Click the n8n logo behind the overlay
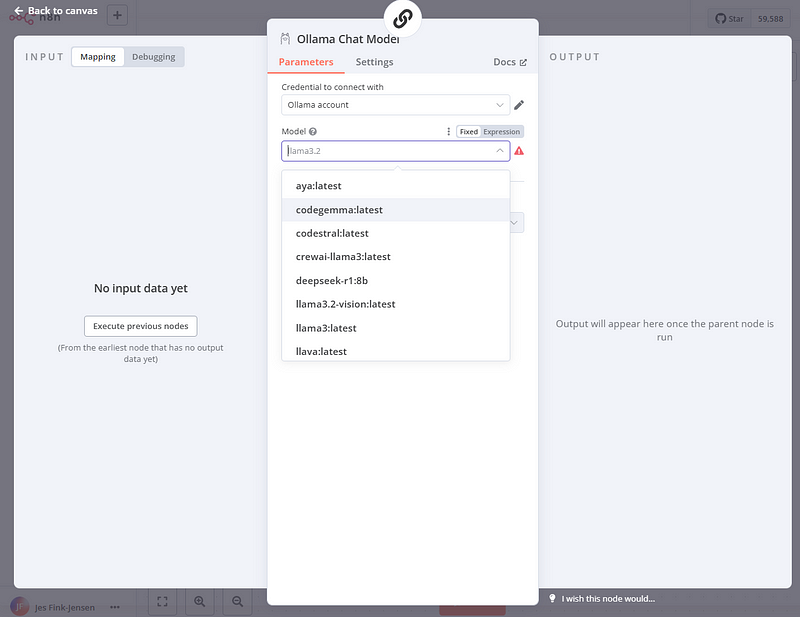This screenshot has width=800, height=617. (35, 18)
